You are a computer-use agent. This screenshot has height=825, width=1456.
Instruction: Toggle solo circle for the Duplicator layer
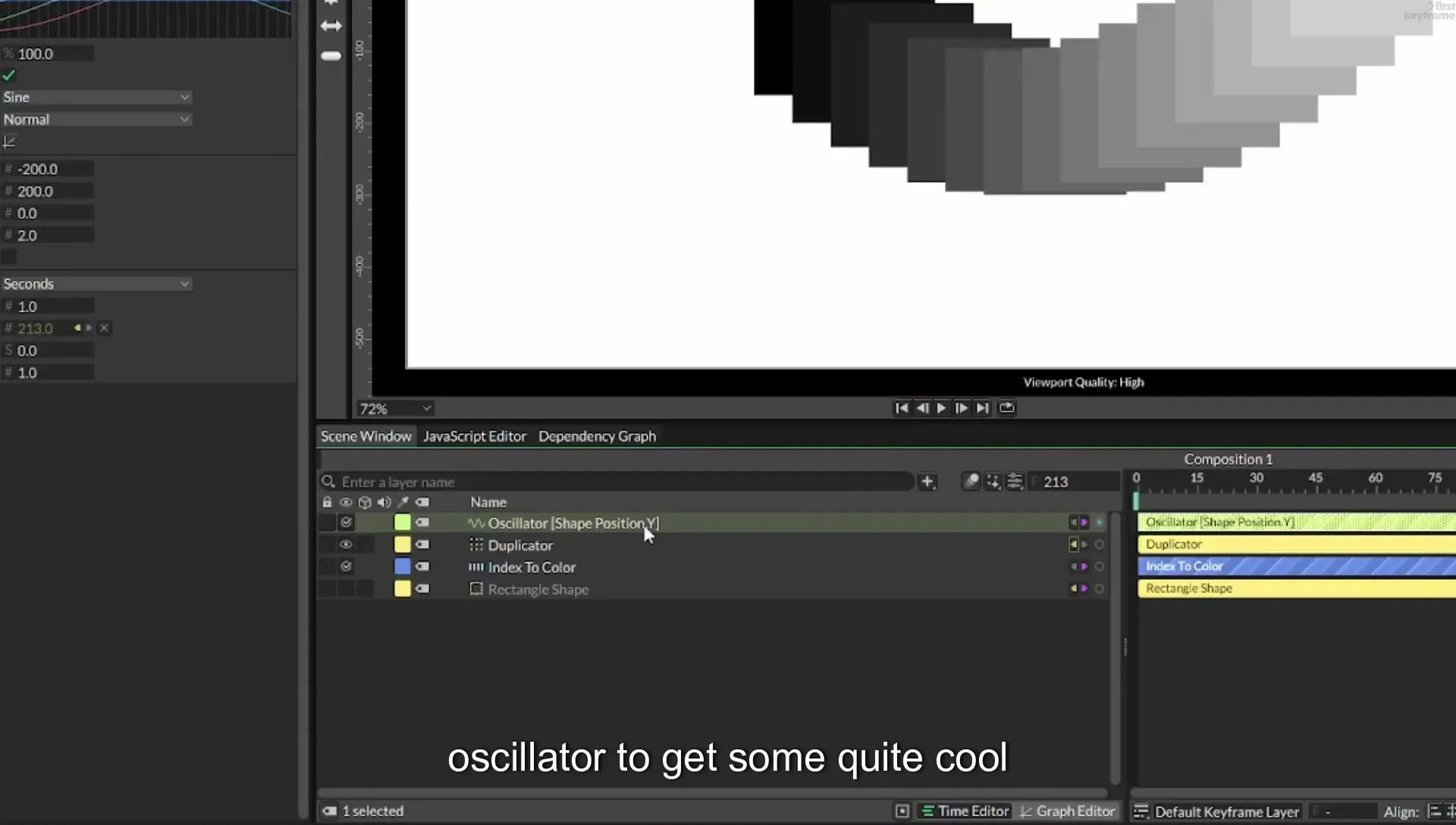(1099, 544)
